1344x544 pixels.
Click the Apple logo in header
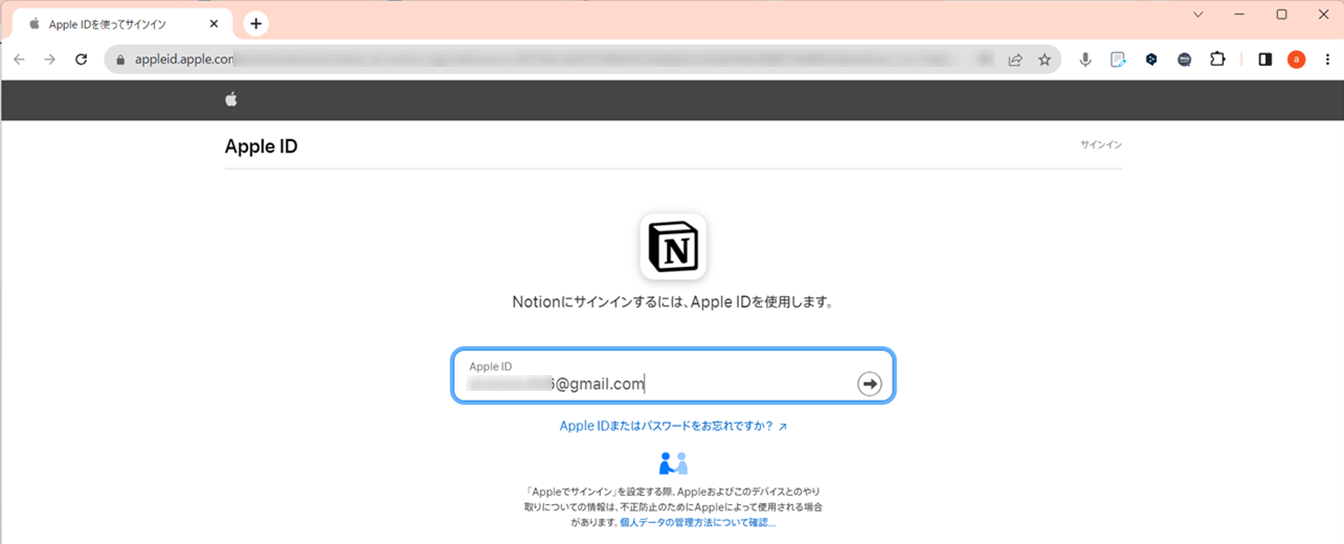coord(231,99)
